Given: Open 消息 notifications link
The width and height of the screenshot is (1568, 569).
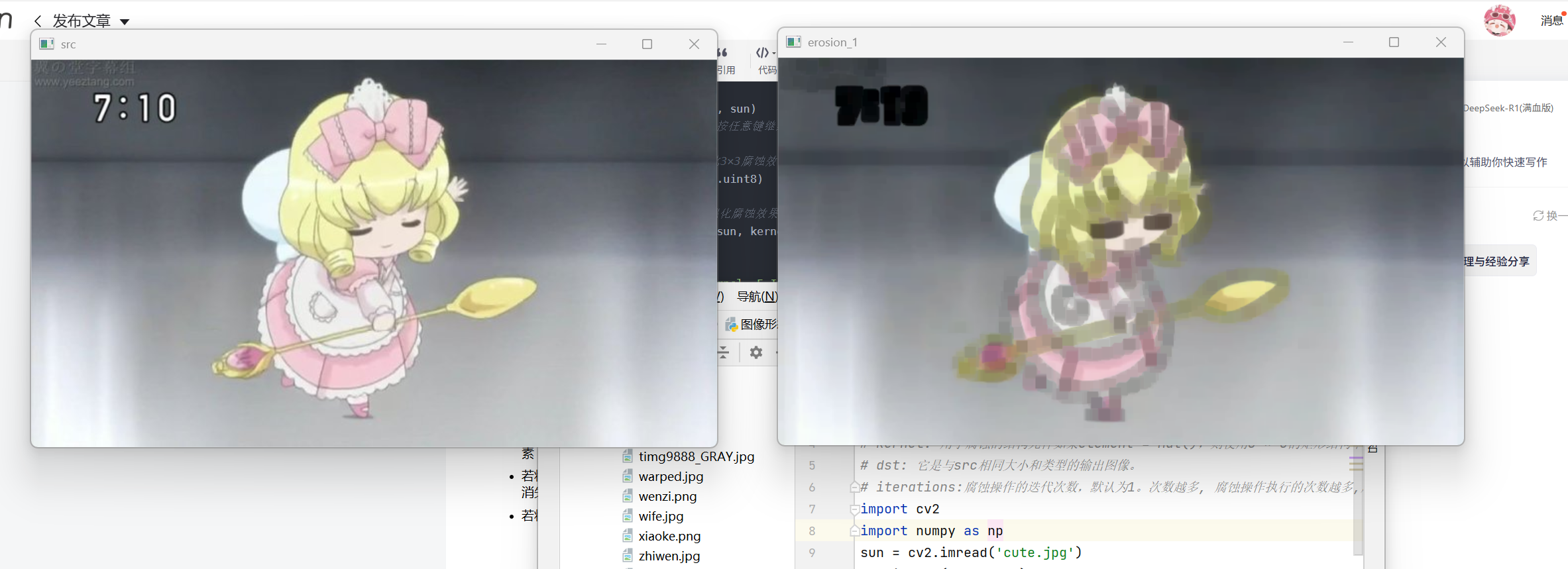Looking at the screenshot, I should coord(1551,21).
